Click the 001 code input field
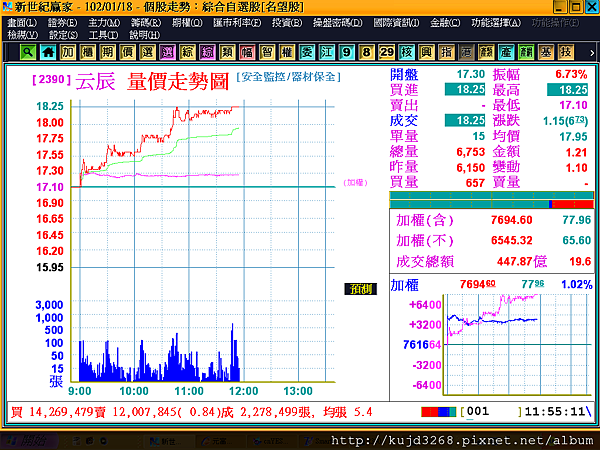 point(492,412)
